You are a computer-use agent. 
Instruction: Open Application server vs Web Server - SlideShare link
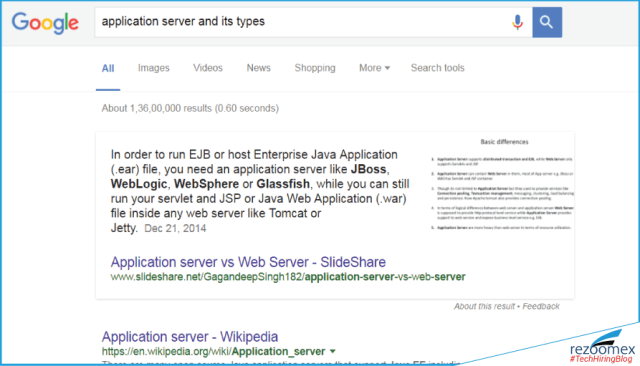click(x=248, y=262)
